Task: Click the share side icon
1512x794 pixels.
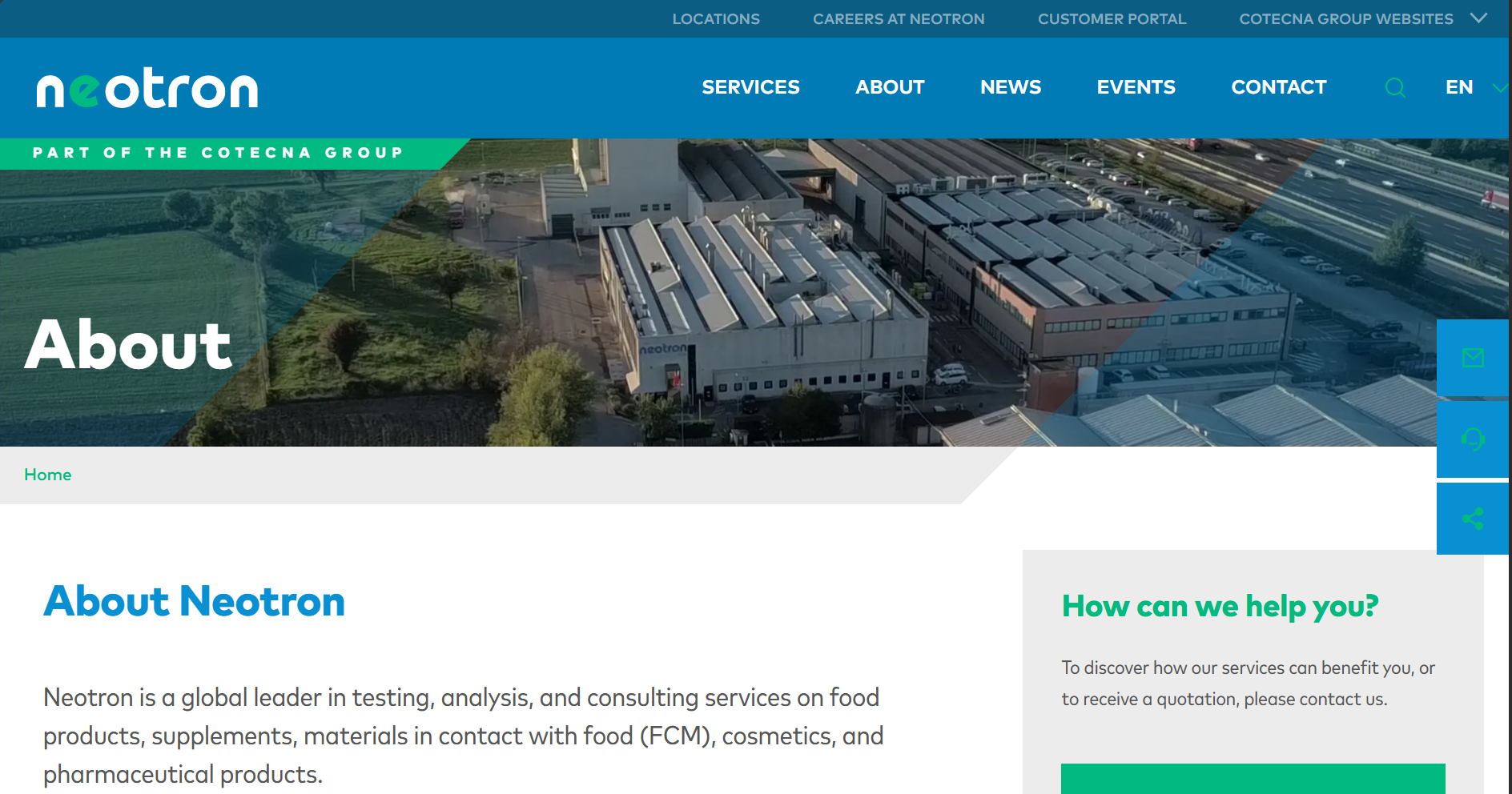Action: pos(1473,519)
